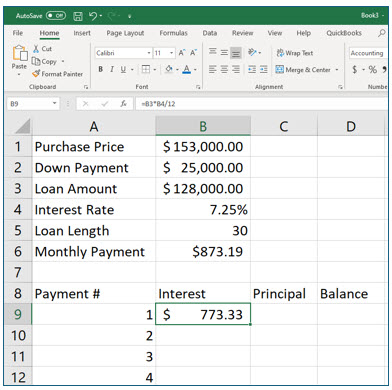
Task: Open the Clipboard dialog launcher
Action: (x=86, y=87)
